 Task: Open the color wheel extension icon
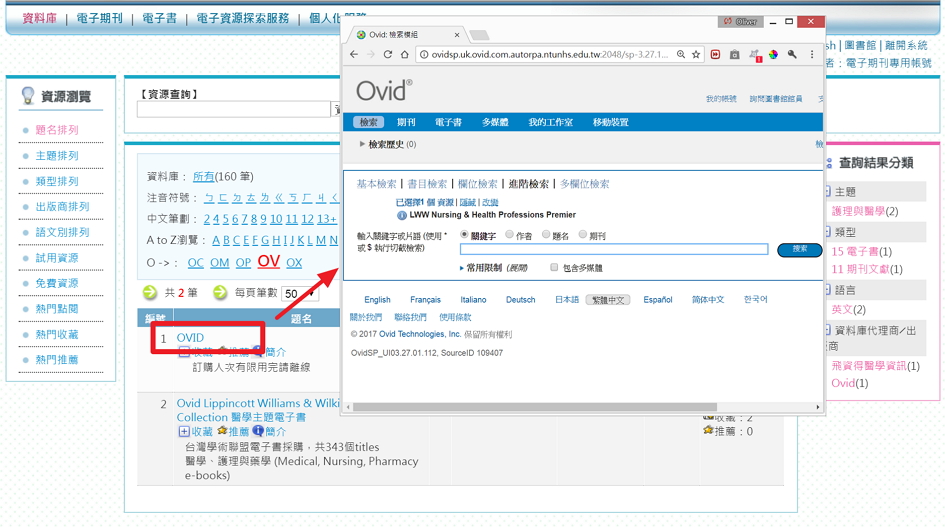coord(773,54)
